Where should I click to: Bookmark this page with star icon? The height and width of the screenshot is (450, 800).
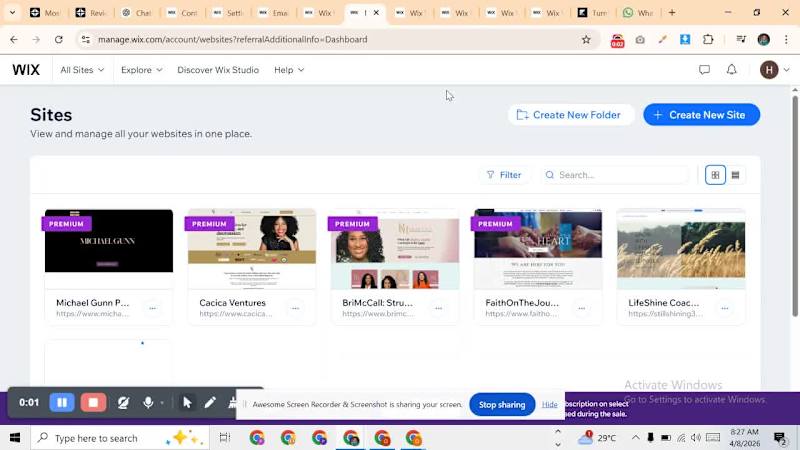click(586, 39)
